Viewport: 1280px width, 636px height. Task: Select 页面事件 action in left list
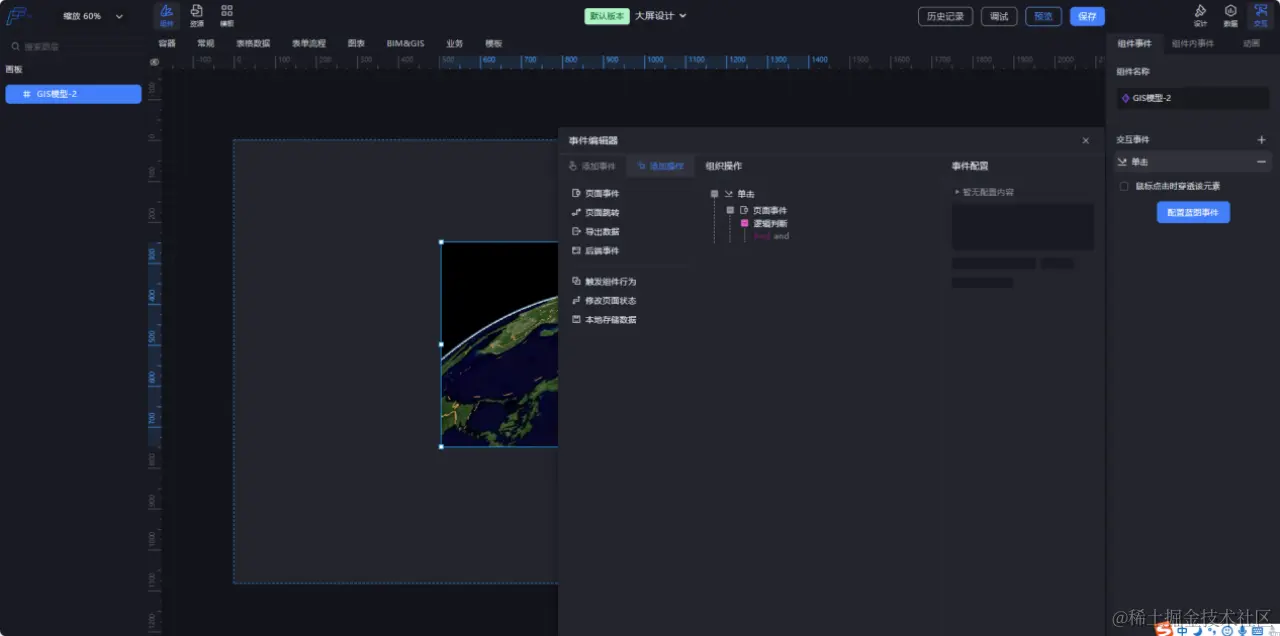595,193
